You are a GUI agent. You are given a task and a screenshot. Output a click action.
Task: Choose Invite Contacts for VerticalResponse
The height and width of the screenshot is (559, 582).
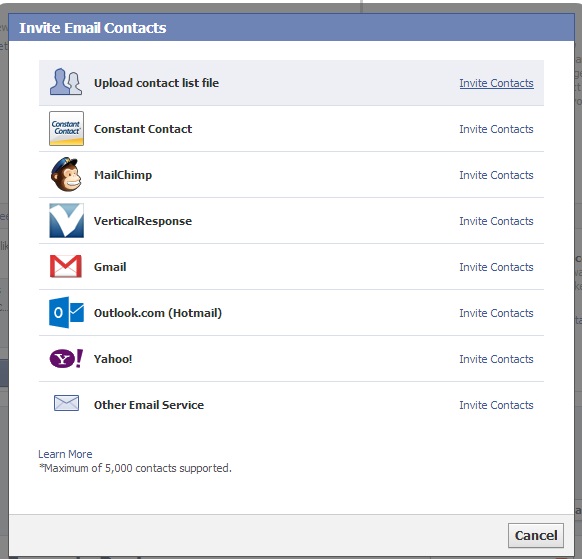(496, 221)
